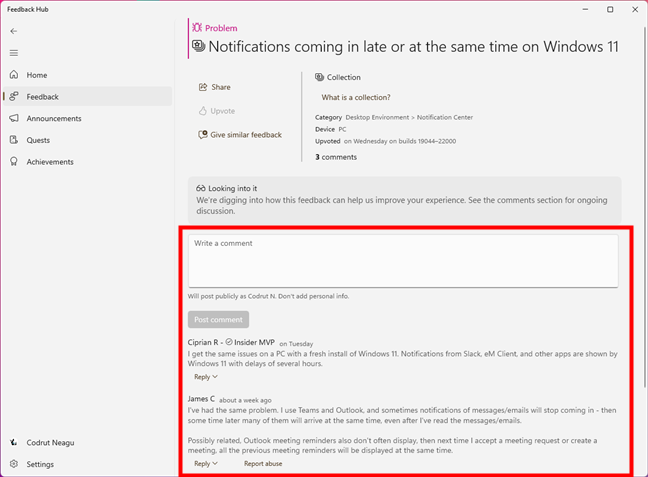Select Feedback in the sidebar
648x477 pixels.
coord(88,96)
